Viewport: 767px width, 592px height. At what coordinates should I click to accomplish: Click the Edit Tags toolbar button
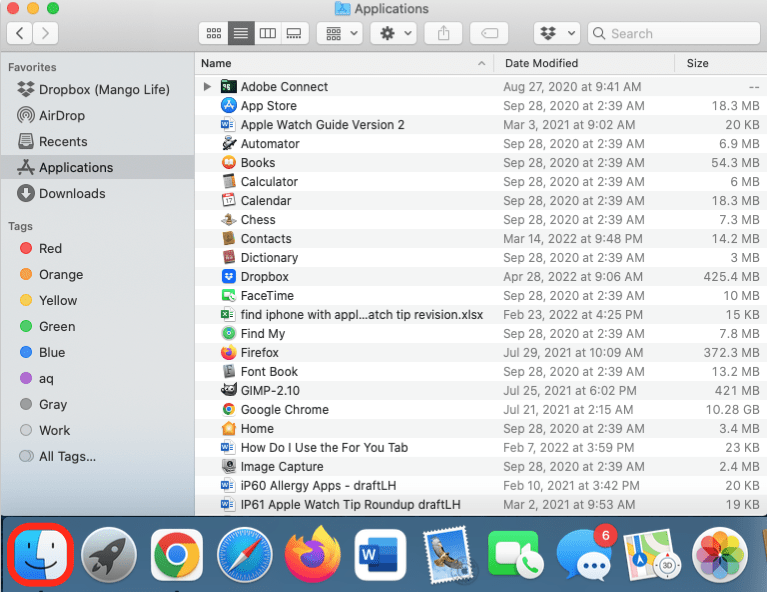(x=489, y=33)
